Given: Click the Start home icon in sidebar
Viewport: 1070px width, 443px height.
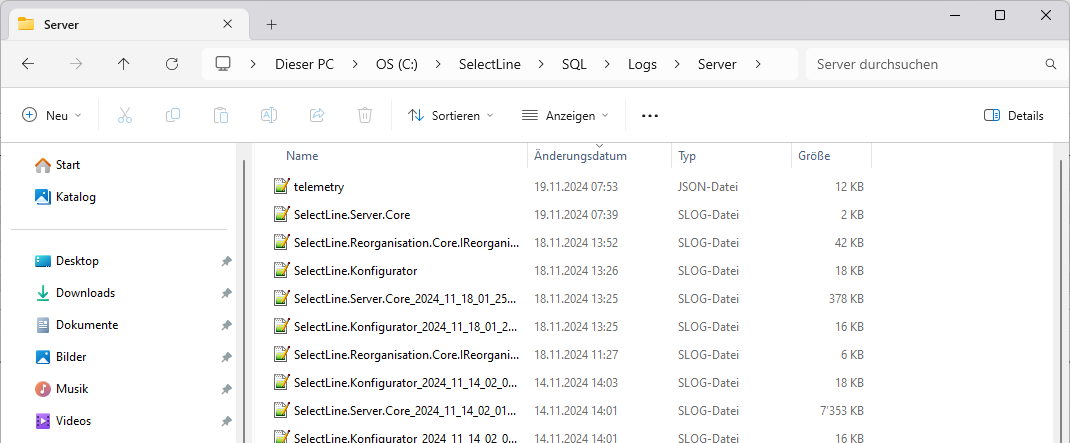Looking at the screenshot, I should (43, 165).
